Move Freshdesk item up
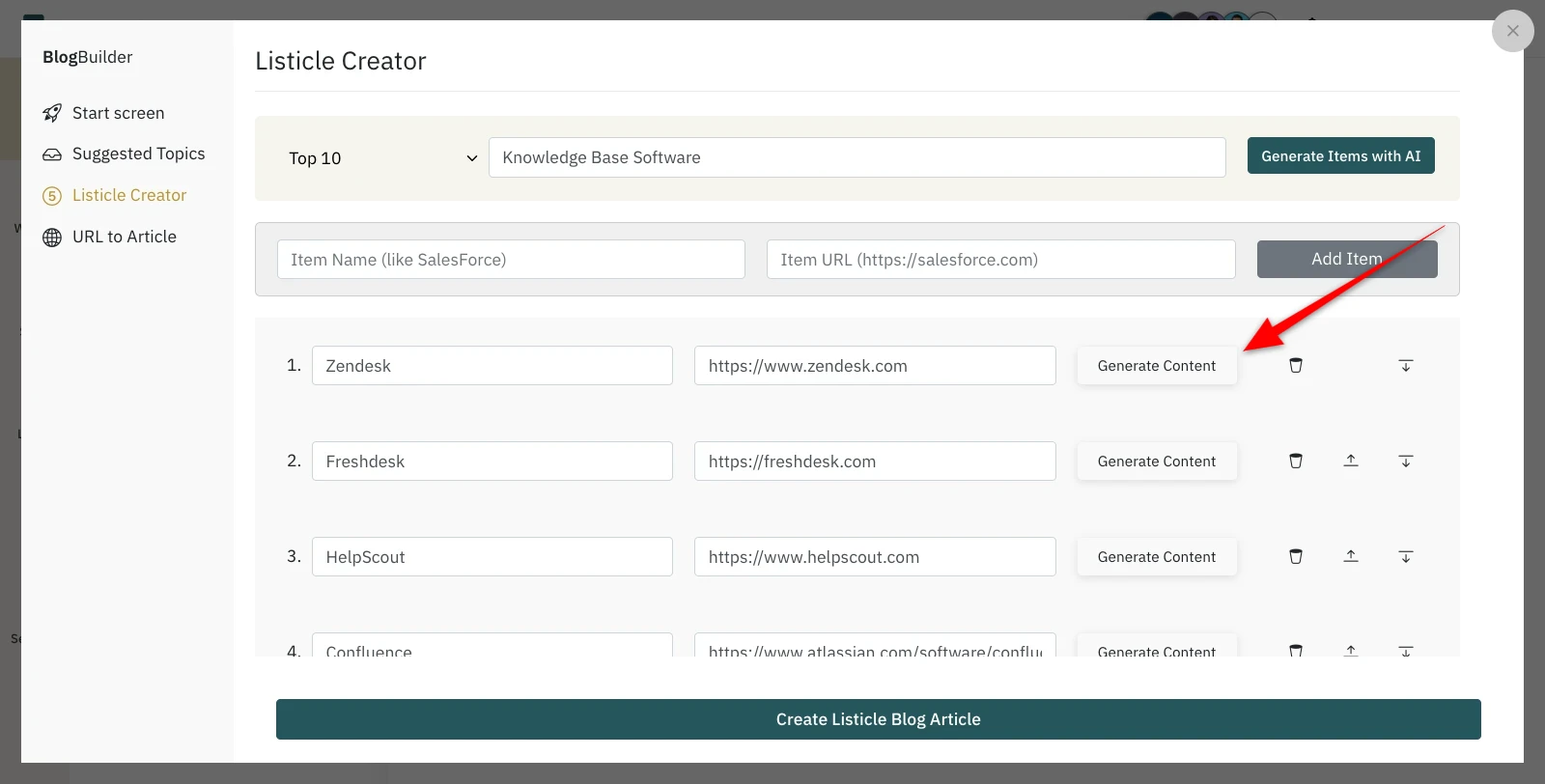1545x784 pixels. tap(1351, 461)
